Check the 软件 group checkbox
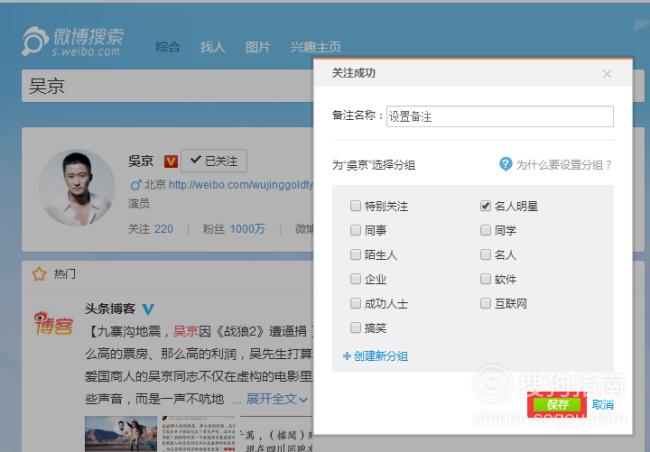The height and width of the screenshot is (452, 650). click(x=485, y=279)
